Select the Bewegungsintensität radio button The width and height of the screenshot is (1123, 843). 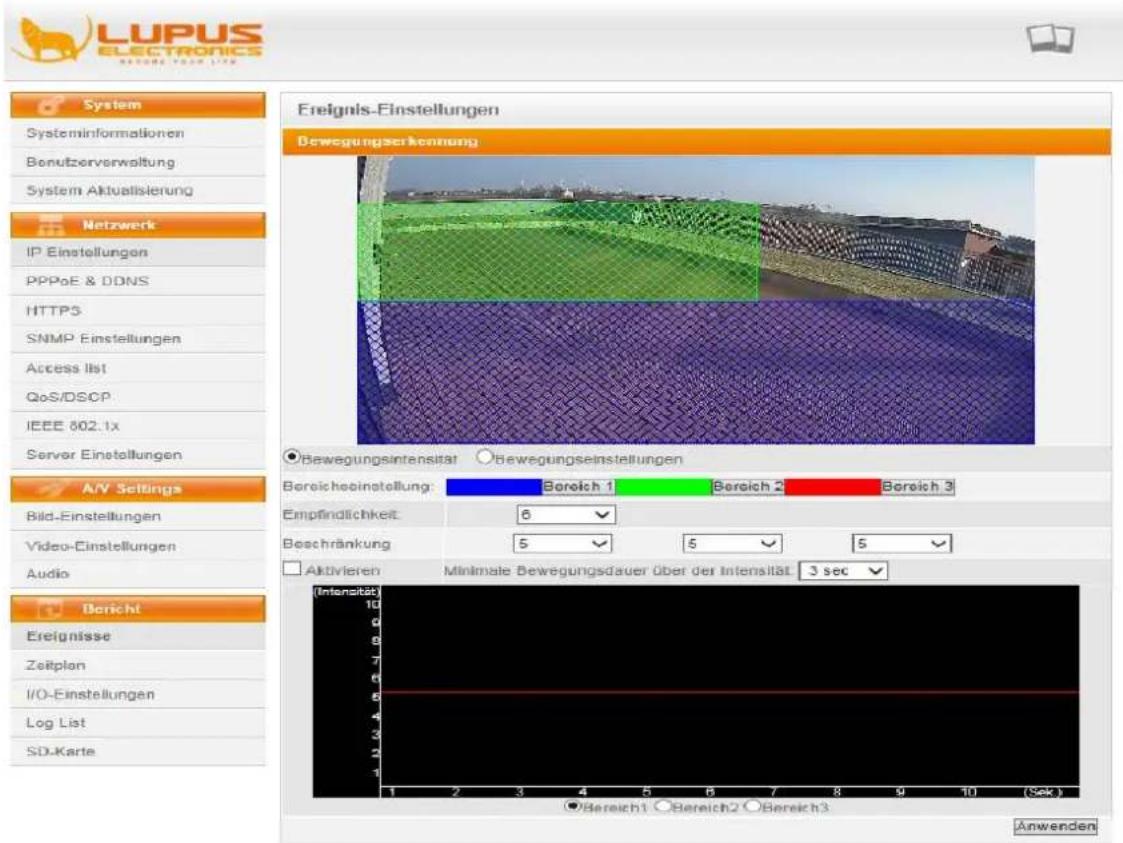(x=291, y=456)
